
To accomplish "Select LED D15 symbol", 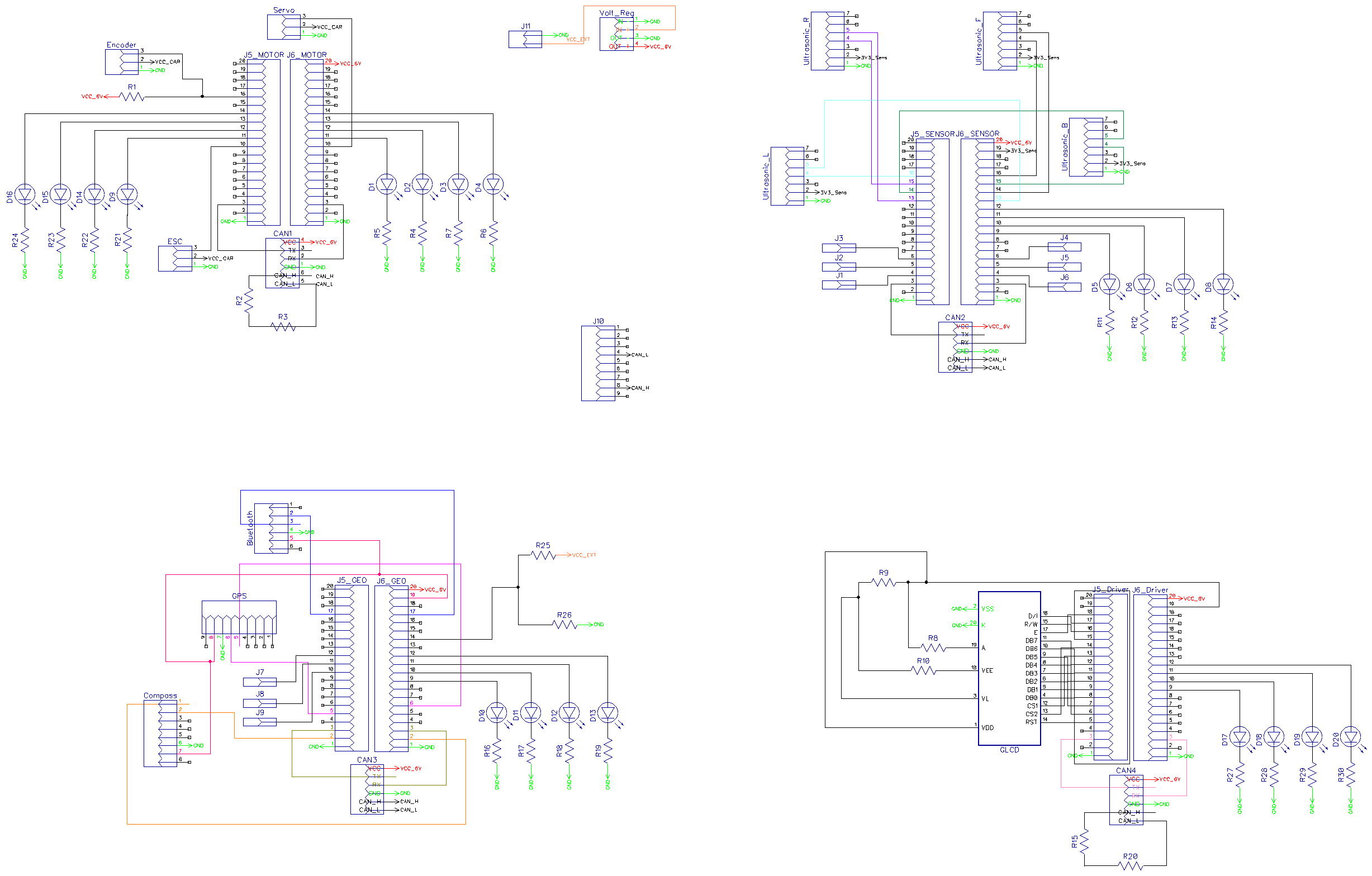I will click(60, 196).
